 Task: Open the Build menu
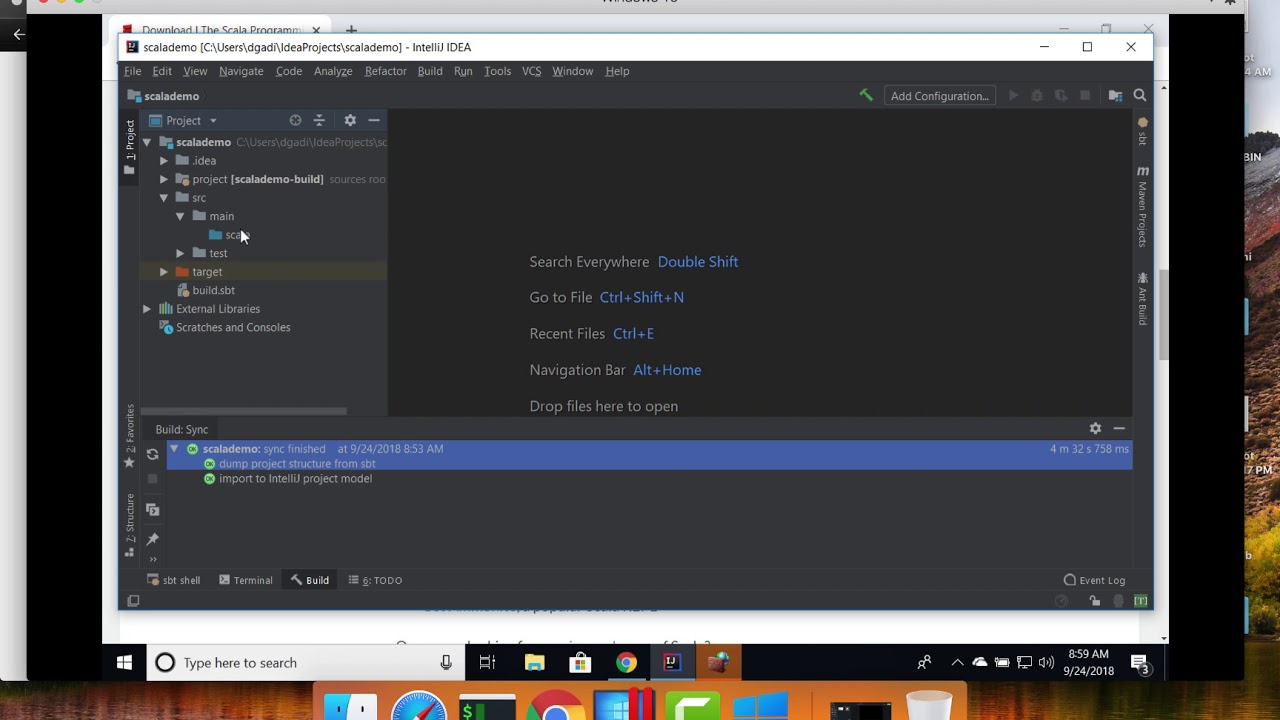pyautogui.click(x=430, y=71)
